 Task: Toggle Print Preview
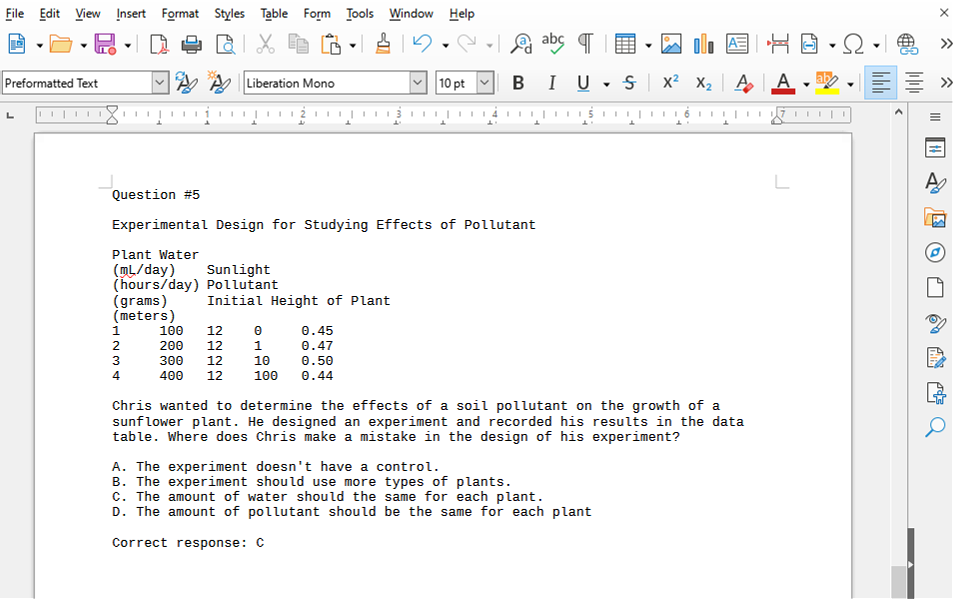click(x=225, y=44)
